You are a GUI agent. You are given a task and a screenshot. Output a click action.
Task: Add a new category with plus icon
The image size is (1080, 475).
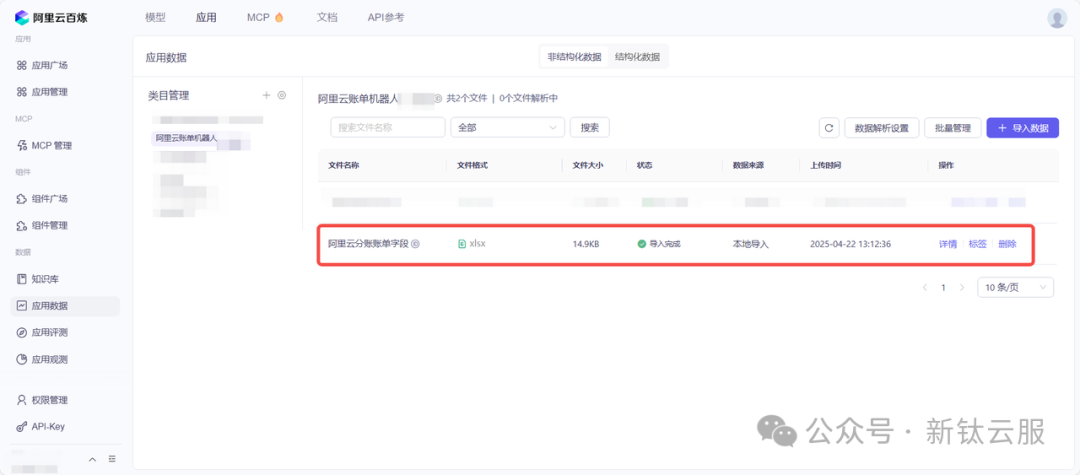[x=267, y=95]
